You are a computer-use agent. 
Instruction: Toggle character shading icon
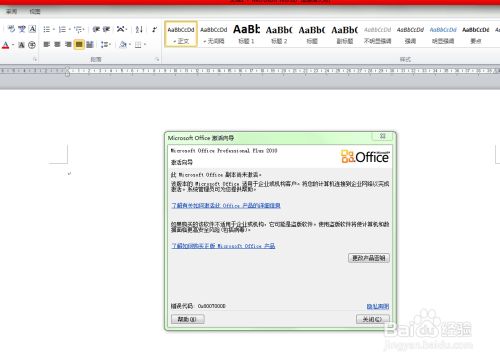[21, 45]
